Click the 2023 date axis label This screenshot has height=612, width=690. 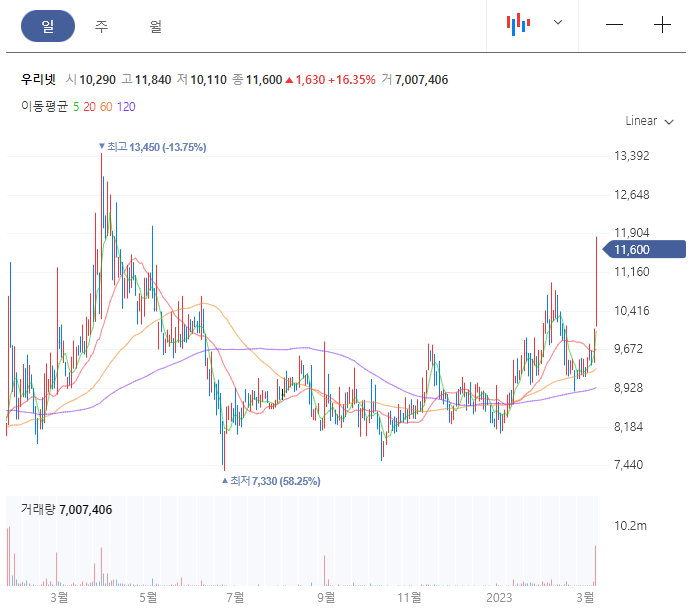499,597
